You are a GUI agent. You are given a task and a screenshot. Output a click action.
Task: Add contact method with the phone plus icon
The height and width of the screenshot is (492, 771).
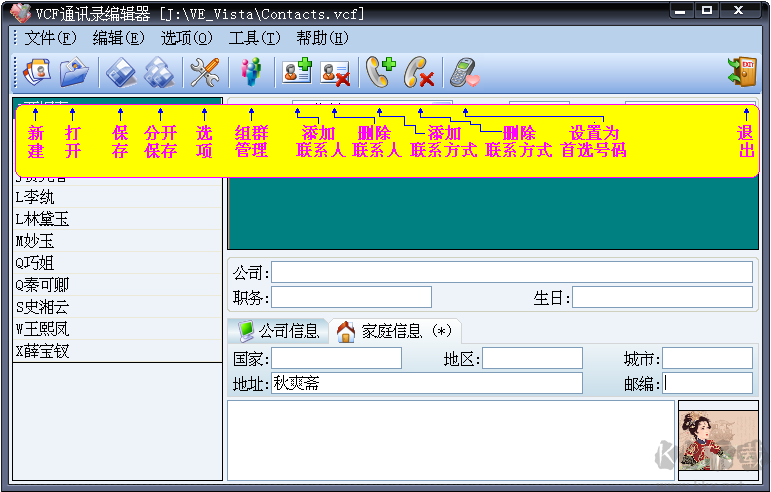click(x=381, y=72)
